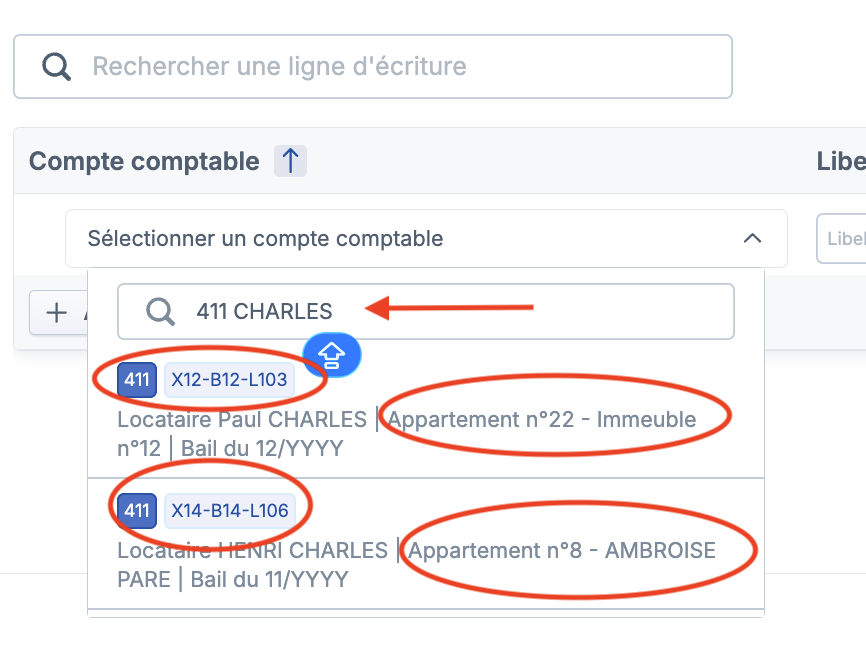Click the Libellé input field in the row
Image resolution: width=866 pixels, height=670 pixels.
(x=842, y=240)
